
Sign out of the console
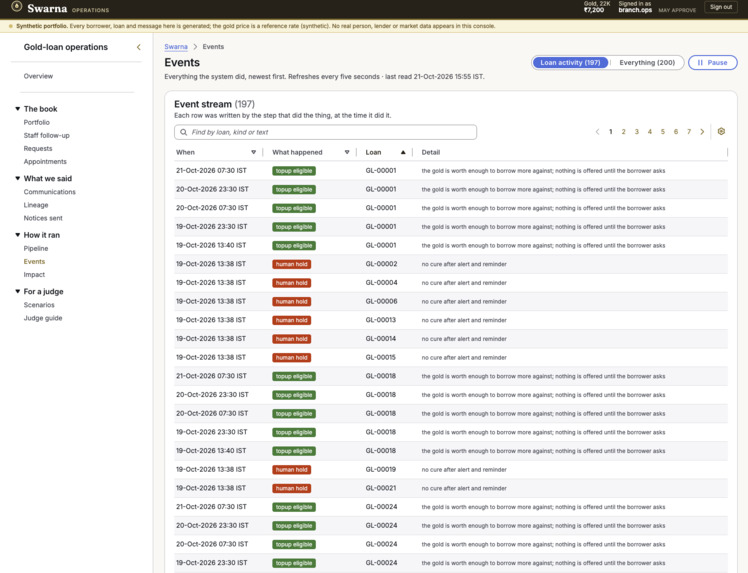pyautogui.click(x=720, y=7)
